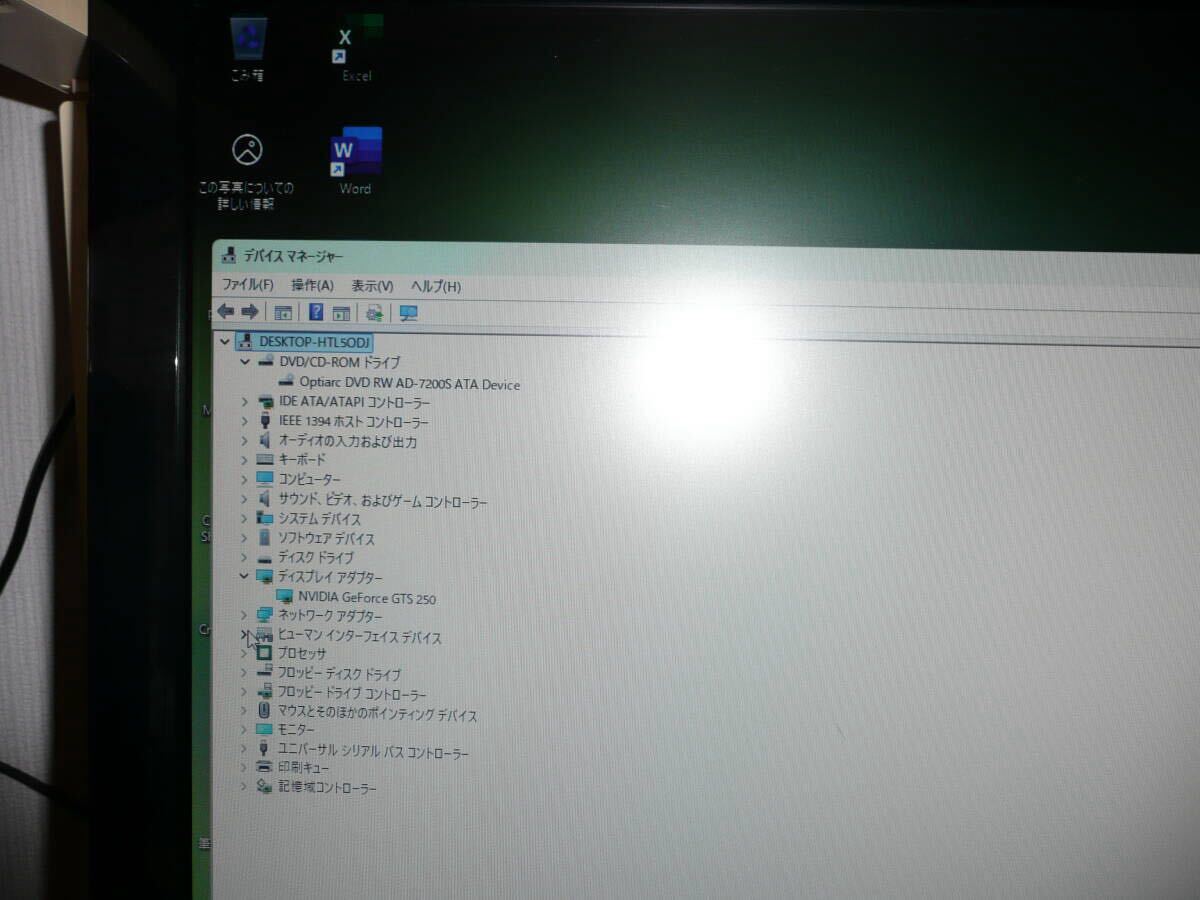Click the icon beside ネットワーク アダプター
Viewport: 1200px width, 900px height.
[x=265, y=615]
